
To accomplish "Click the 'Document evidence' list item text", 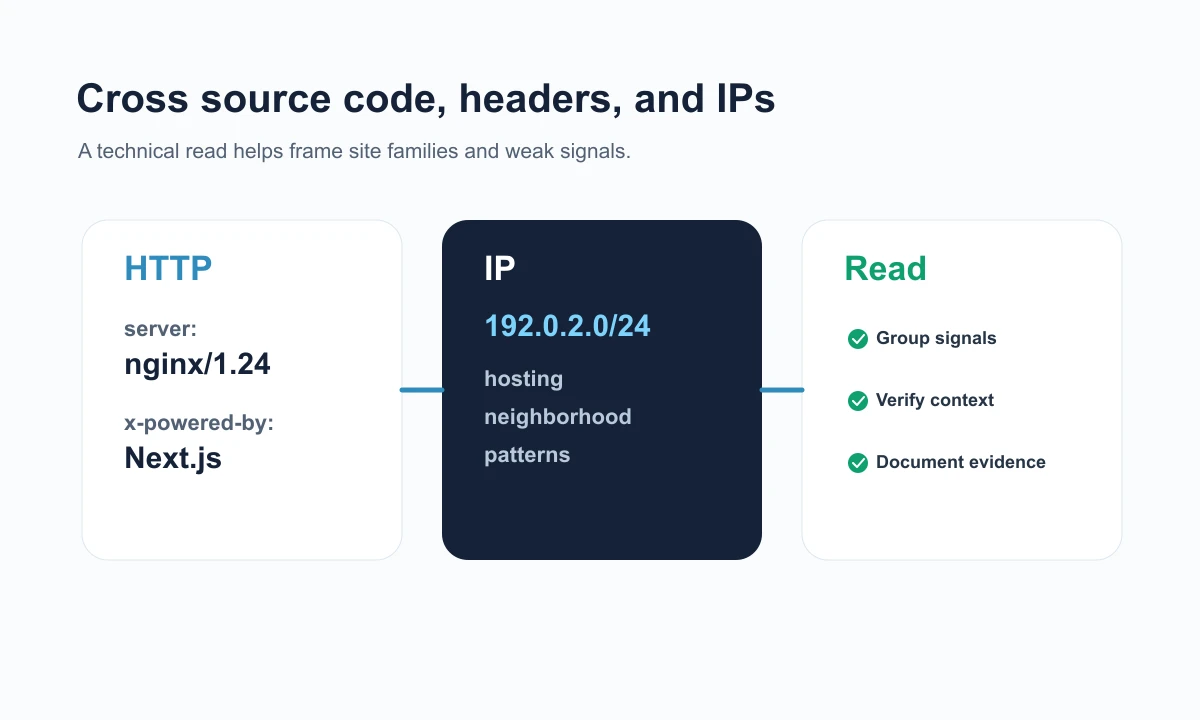I will tap(961, 462).
